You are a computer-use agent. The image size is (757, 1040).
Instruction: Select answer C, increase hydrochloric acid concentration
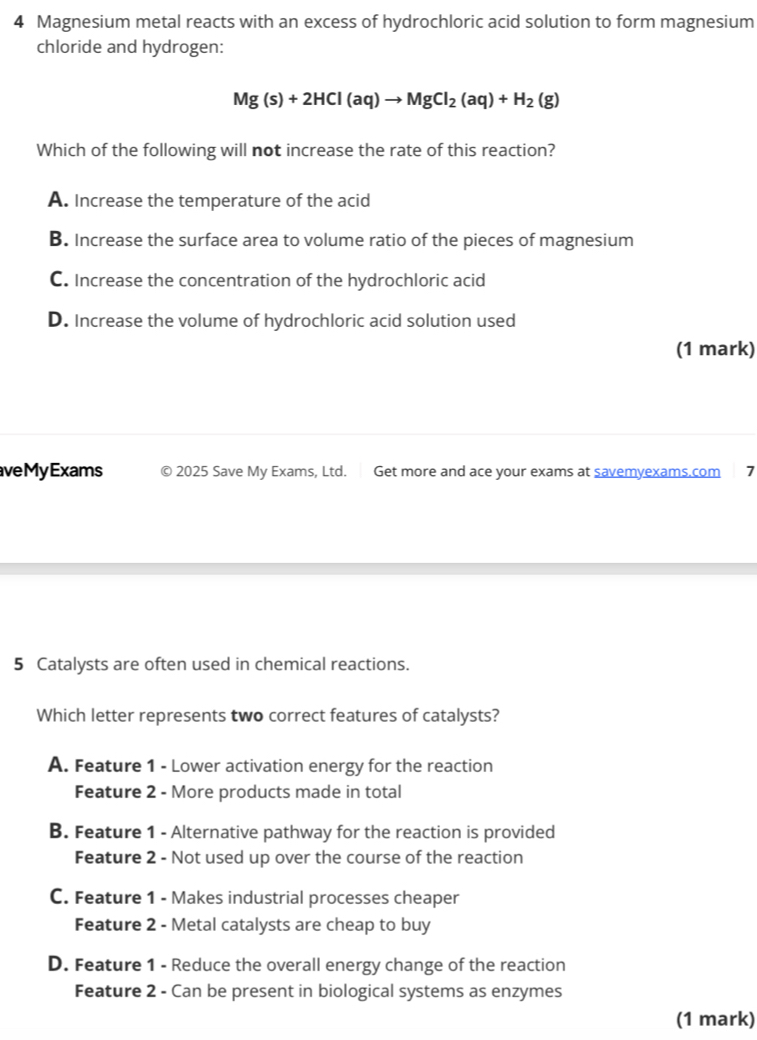(x=267, y=281)
